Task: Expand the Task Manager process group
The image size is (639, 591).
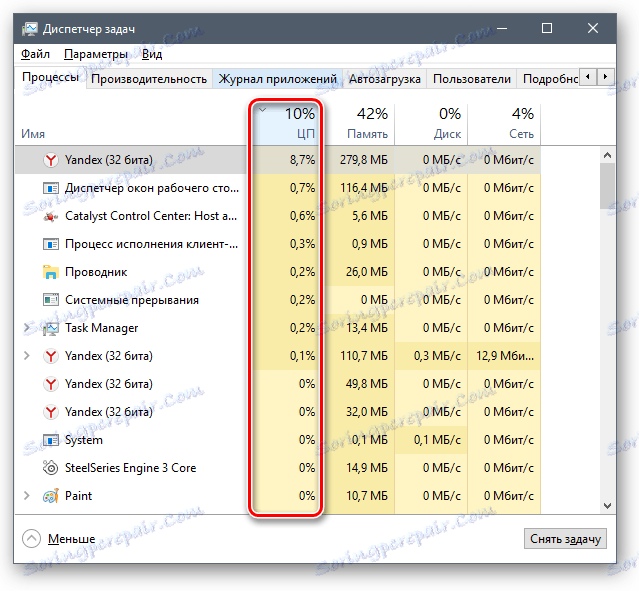Action: (x=27, y=328)
